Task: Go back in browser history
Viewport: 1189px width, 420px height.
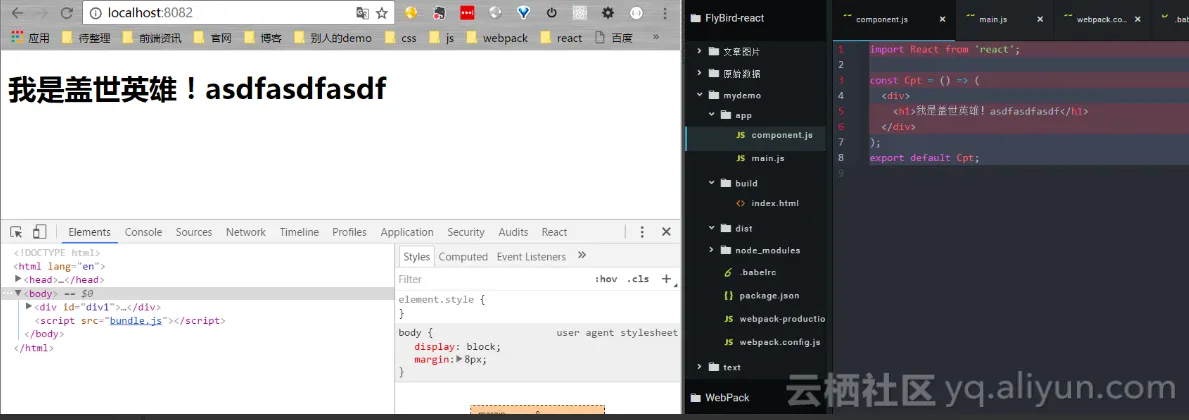Action: pyautogui.click(x=17, y=13)
